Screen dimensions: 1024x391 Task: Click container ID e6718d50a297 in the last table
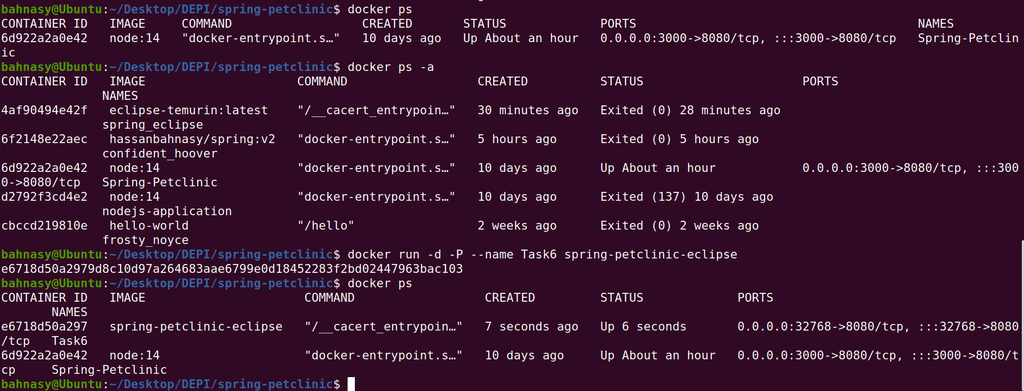(44, 326)
